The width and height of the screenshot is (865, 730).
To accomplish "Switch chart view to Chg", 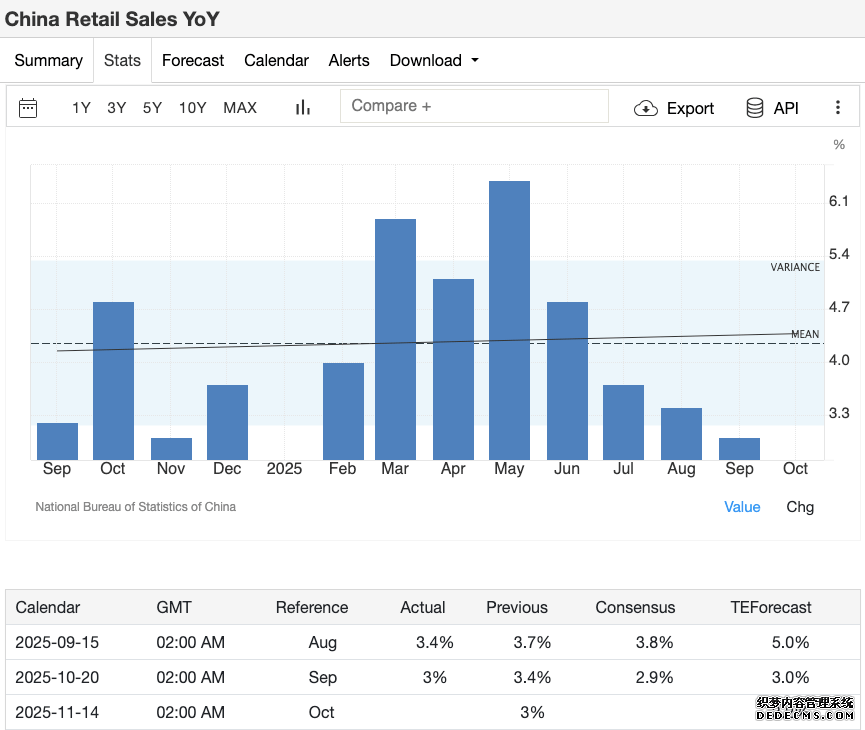I will point(800,507).
